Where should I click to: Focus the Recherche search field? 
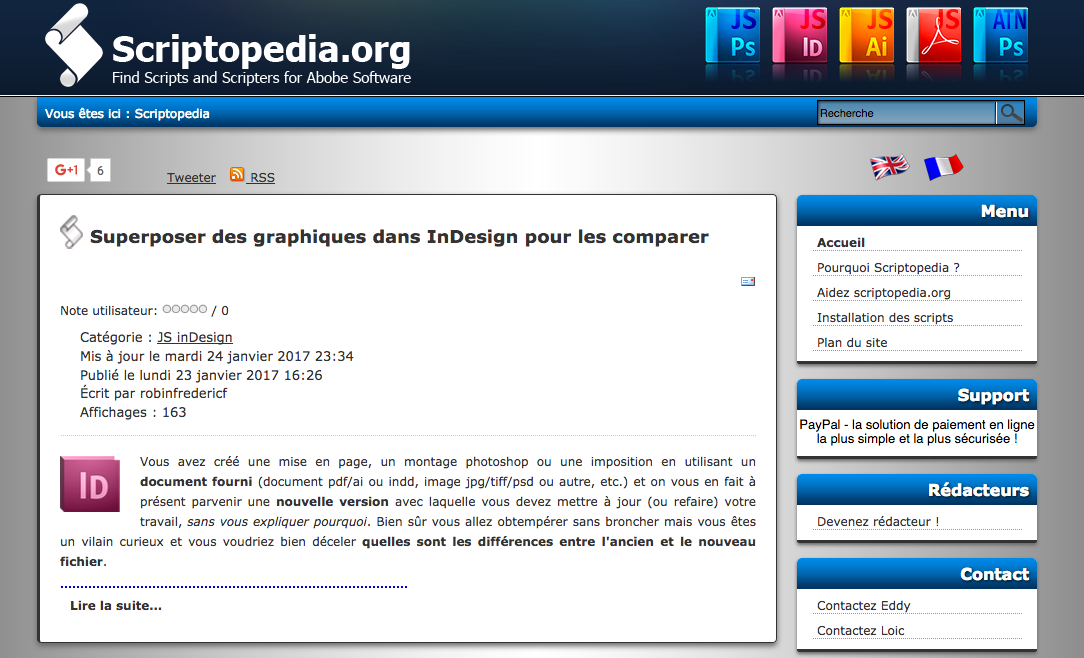(x=906, y=113)
